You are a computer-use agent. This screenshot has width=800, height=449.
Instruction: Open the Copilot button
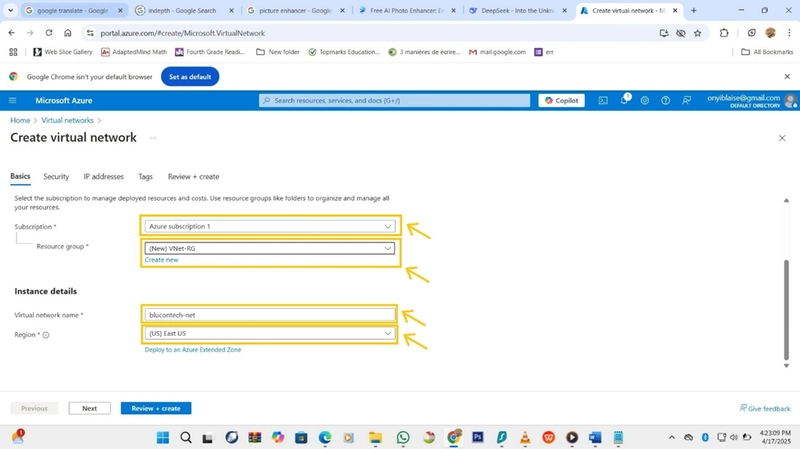click(561, 101)
